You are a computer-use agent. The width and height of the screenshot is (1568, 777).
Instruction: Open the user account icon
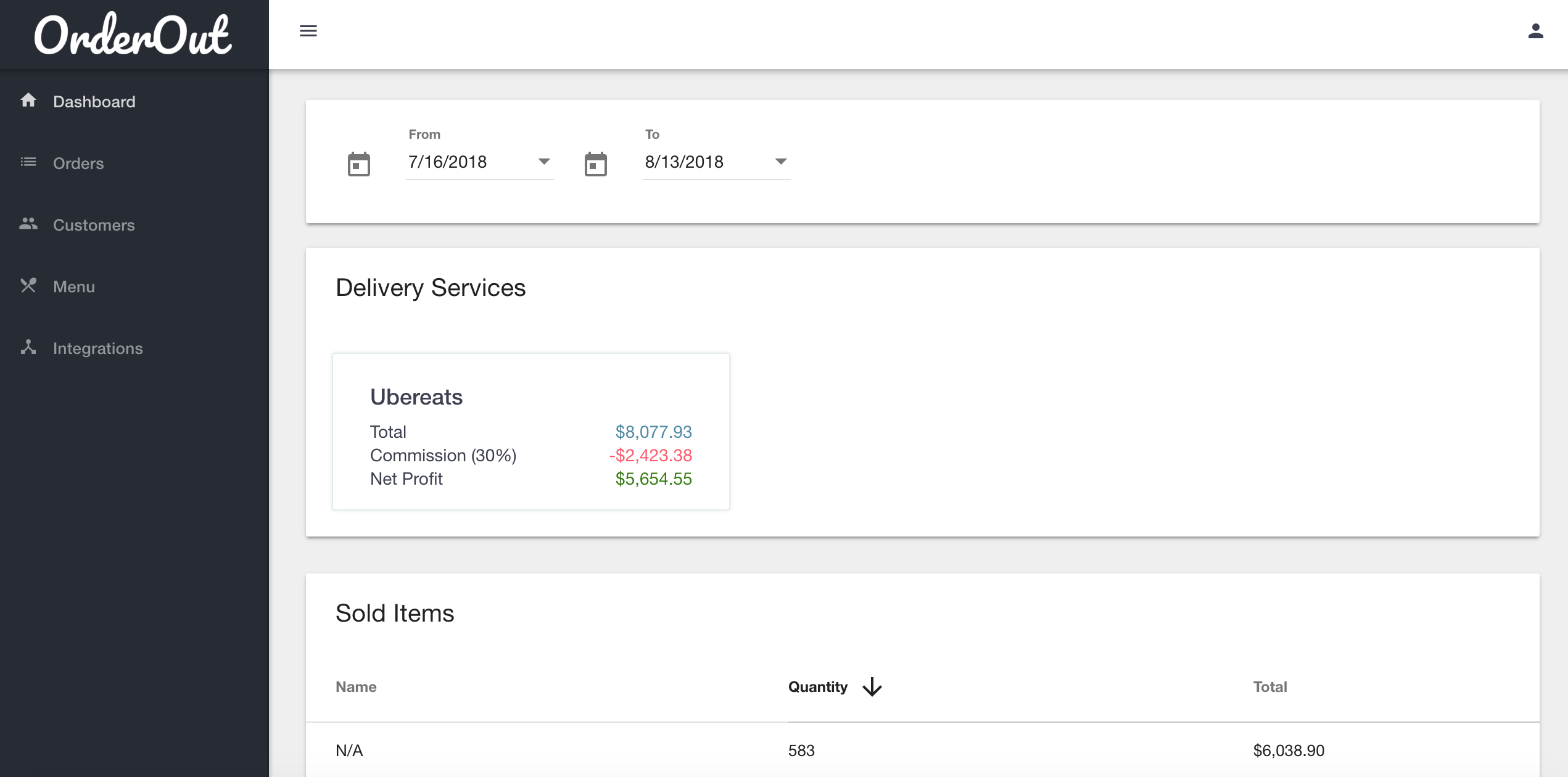(1535, 31)
